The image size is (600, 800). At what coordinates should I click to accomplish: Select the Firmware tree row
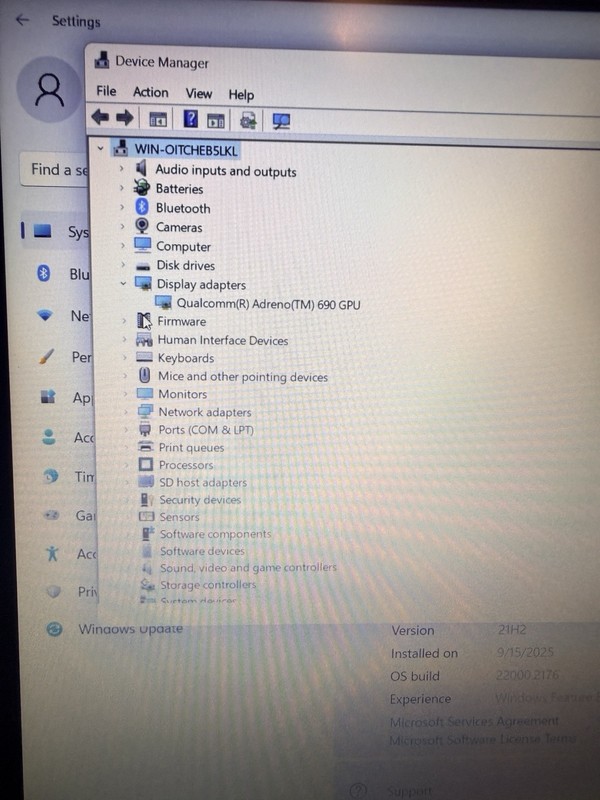point(181,322)
